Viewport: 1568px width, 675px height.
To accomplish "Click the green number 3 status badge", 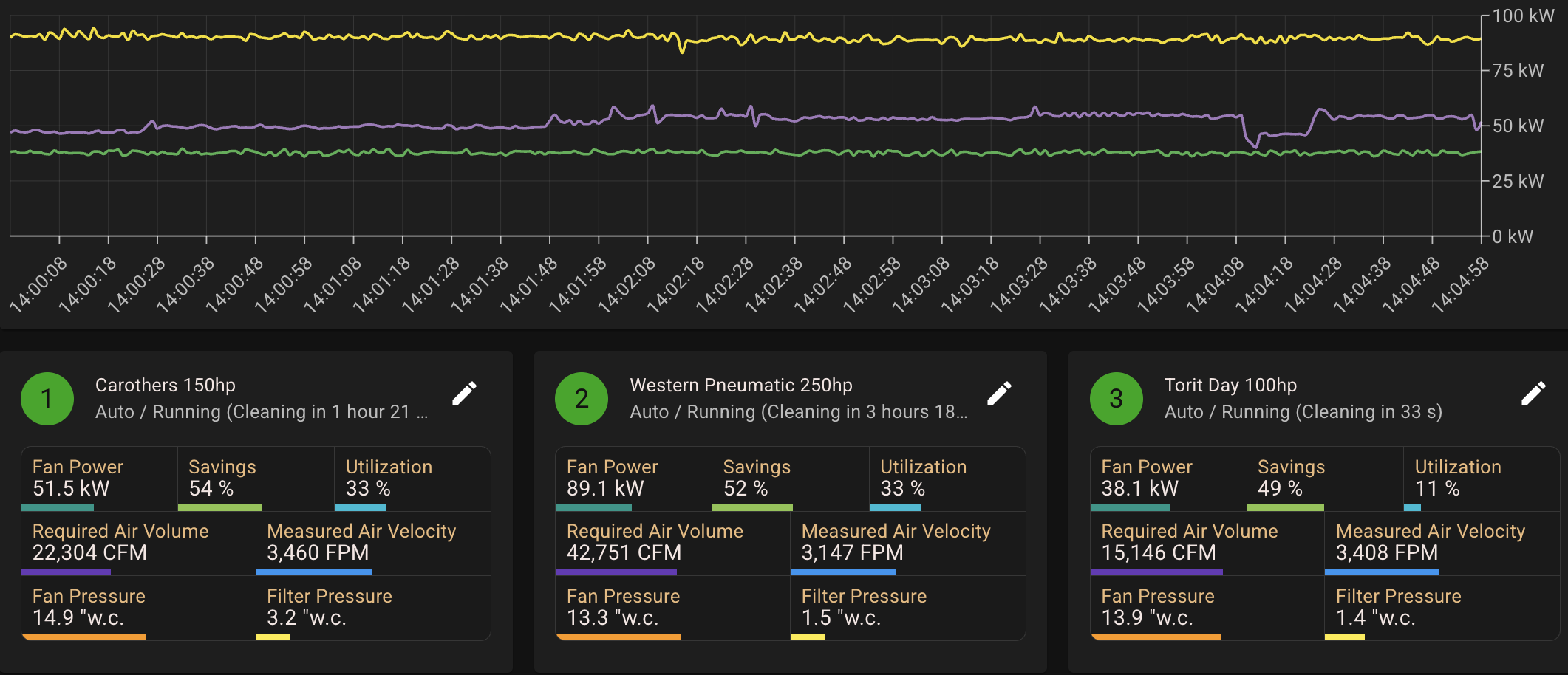I will pyautogui.click(x=1117, y=399).
